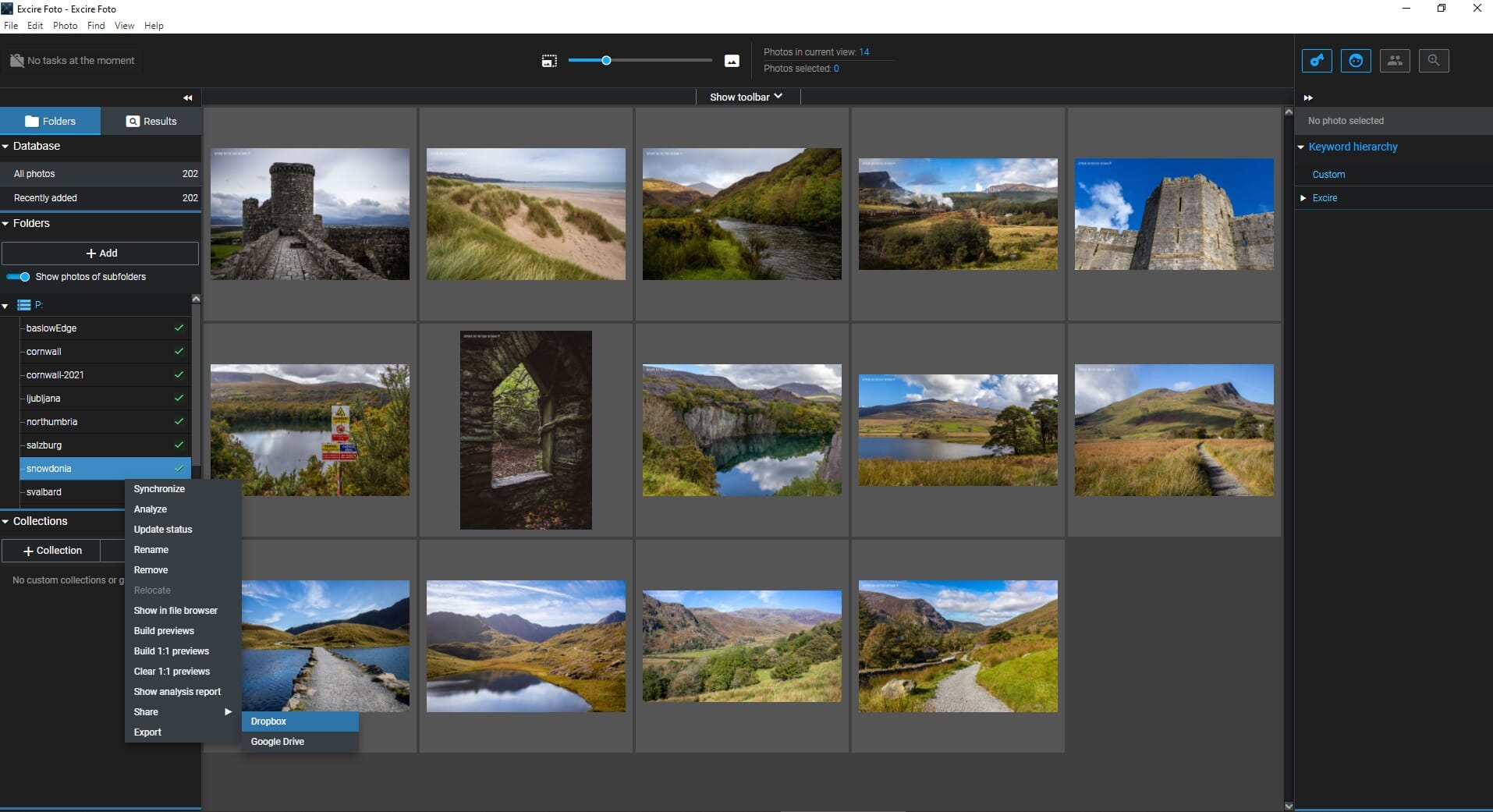1493x812 pixels.
Task: Adjust the thumbnail size slider
Action: [x=640, y=60]
